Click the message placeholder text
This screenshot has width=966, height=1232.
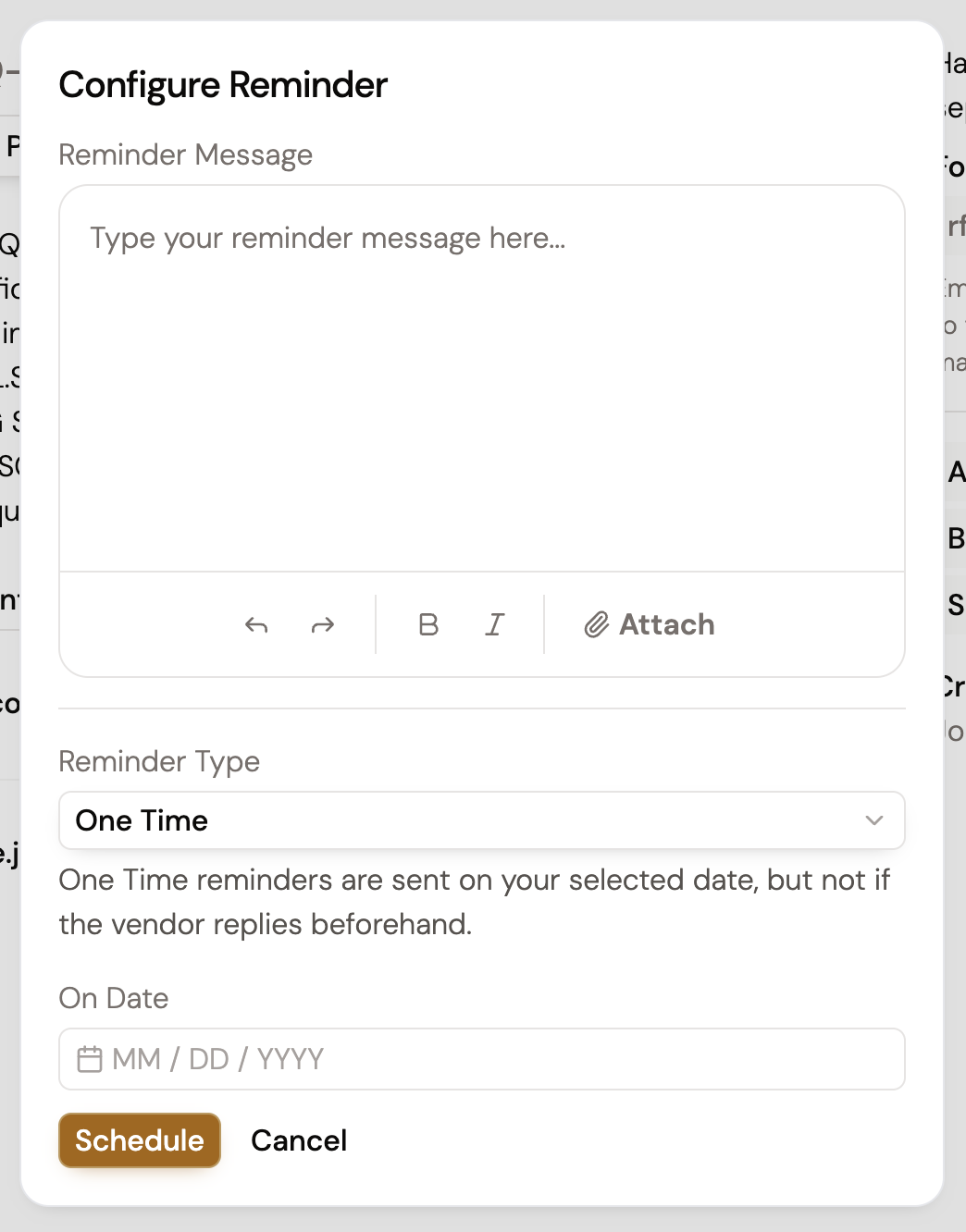(x=328, y=239)
